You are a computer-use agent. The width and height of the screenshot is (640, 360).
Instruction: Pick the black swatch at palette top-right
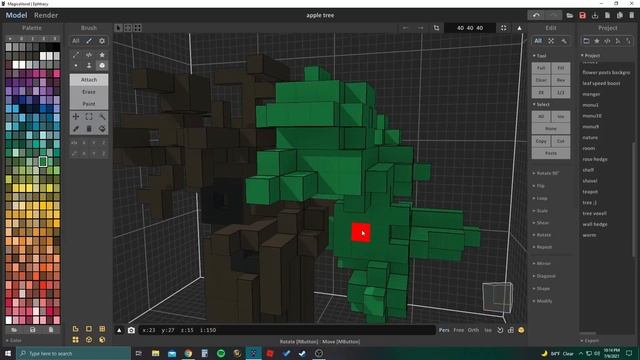[x=56, y=47]
